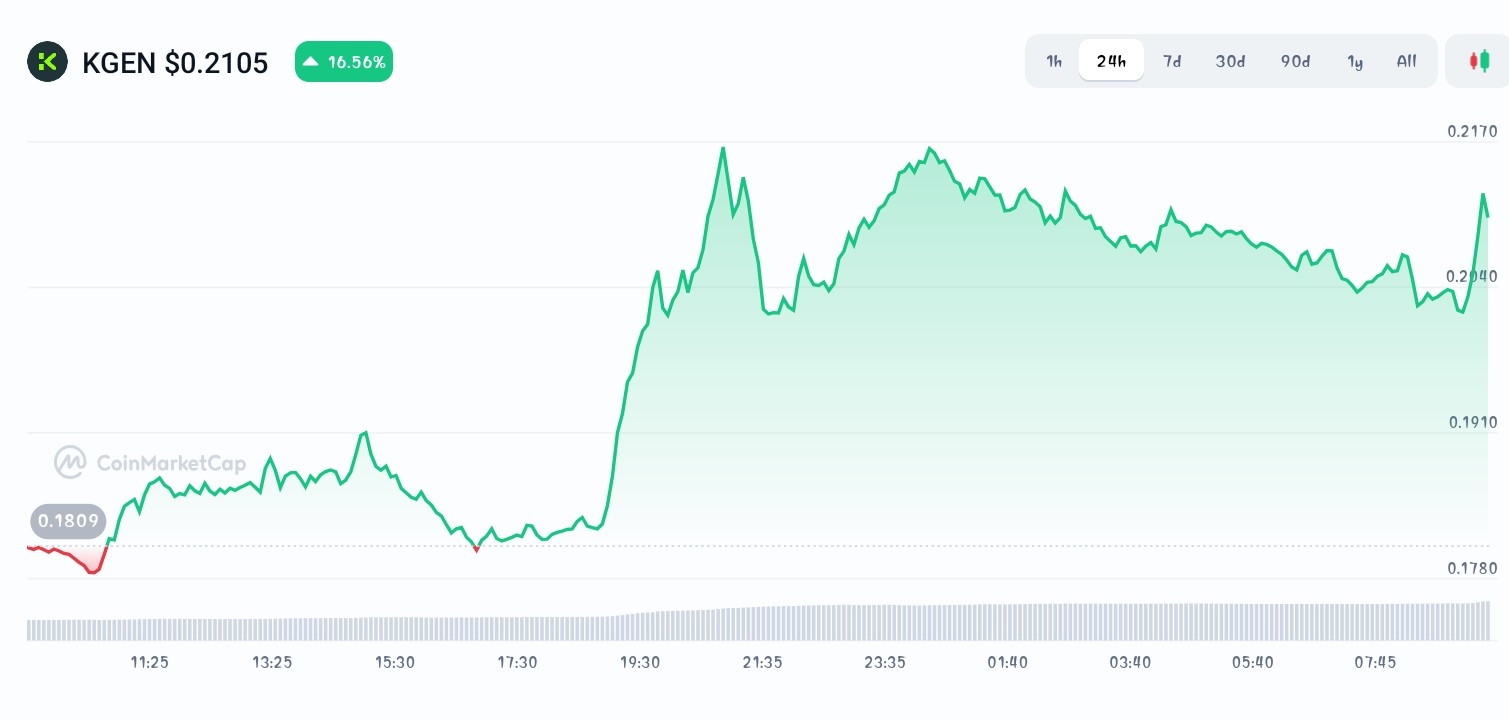Click the green 16.56% change badge
Image resolution: width=1509 pixels, height=720 pixels.
(344, 61)
